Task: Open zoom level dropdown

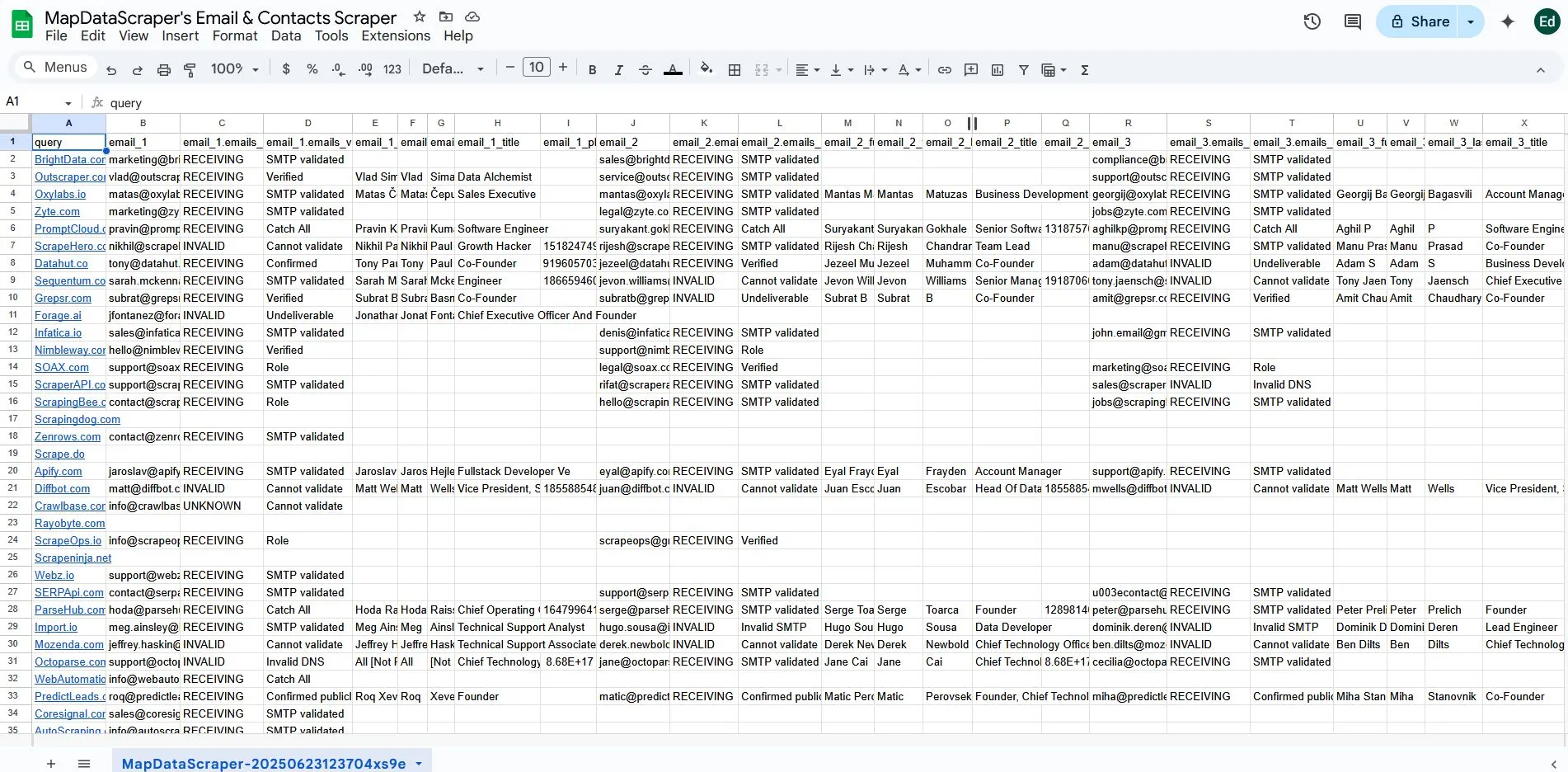Action: tap(235, 69)
